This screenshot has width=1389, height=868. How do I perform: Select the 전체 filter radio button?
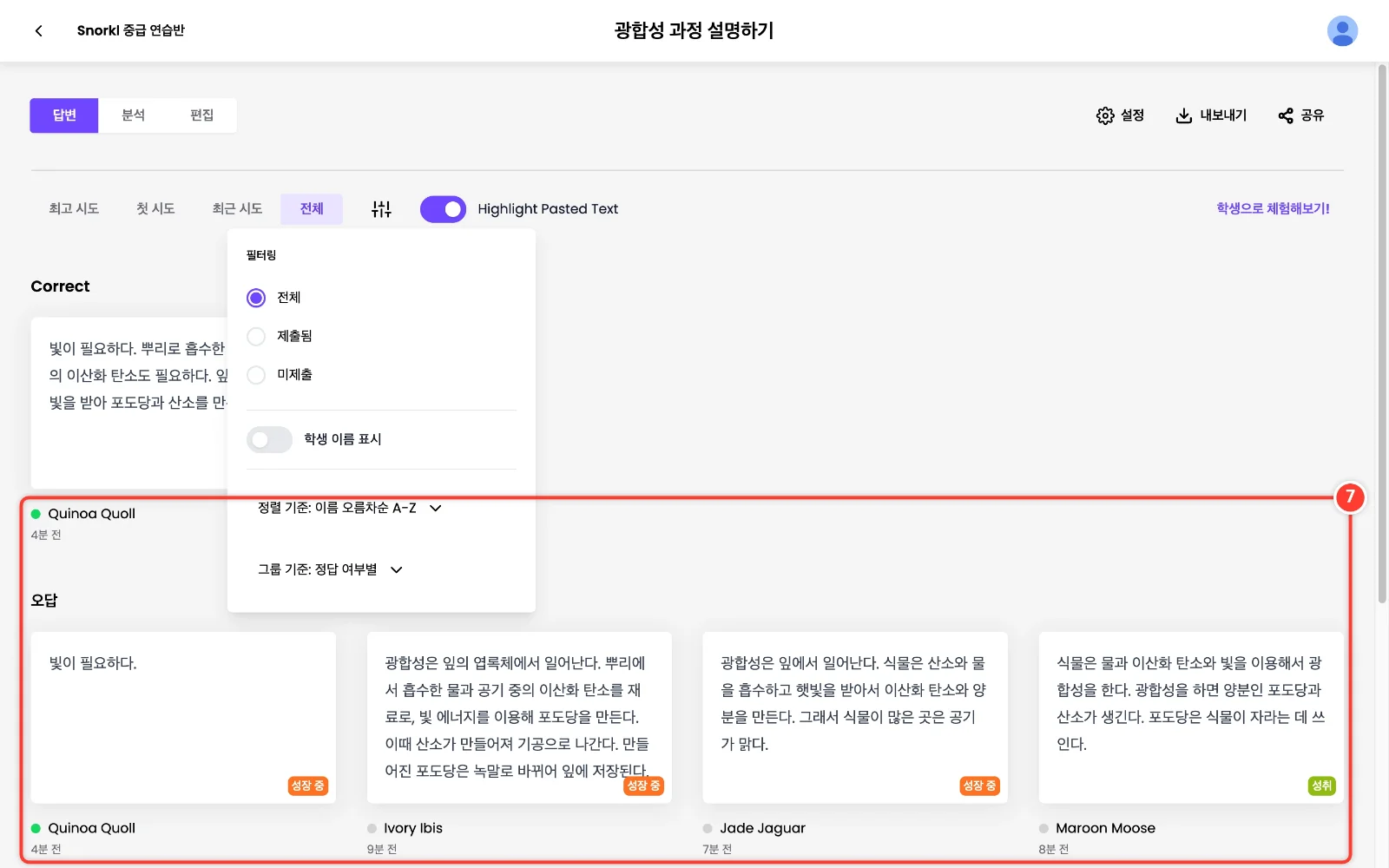coord(256,298)
